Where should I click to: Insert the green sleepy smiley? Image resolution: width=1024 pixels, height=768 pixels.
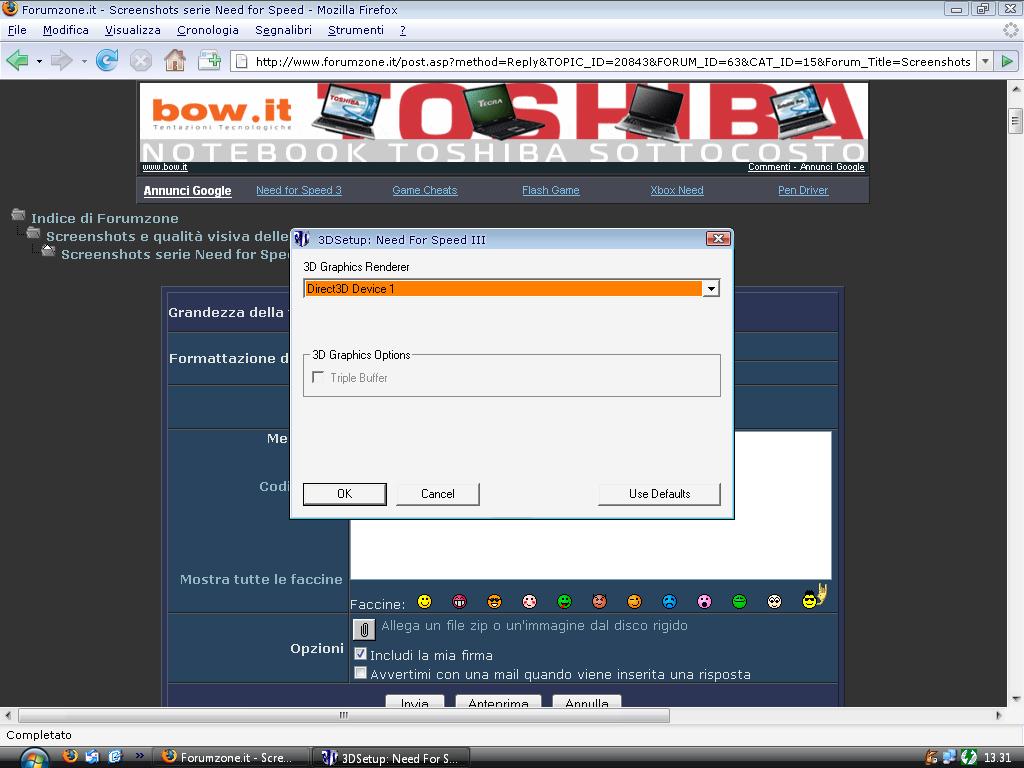point(739,601)
